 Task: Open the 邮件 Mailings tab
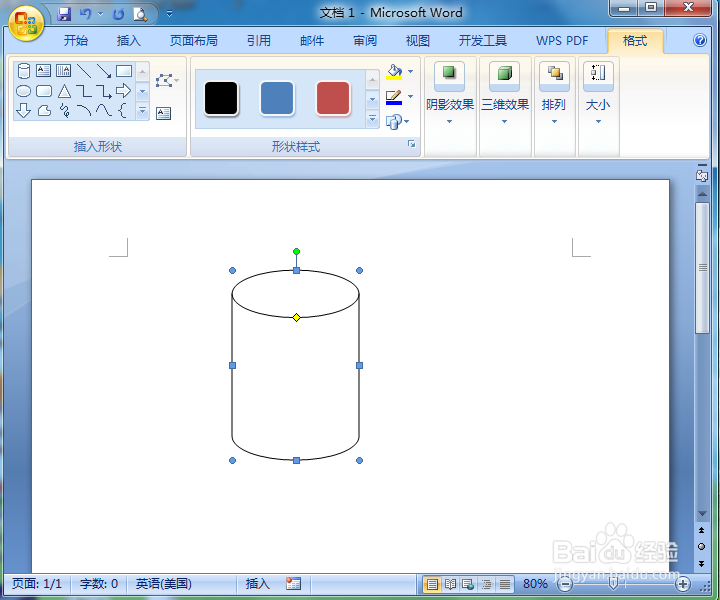coord(312,41)
